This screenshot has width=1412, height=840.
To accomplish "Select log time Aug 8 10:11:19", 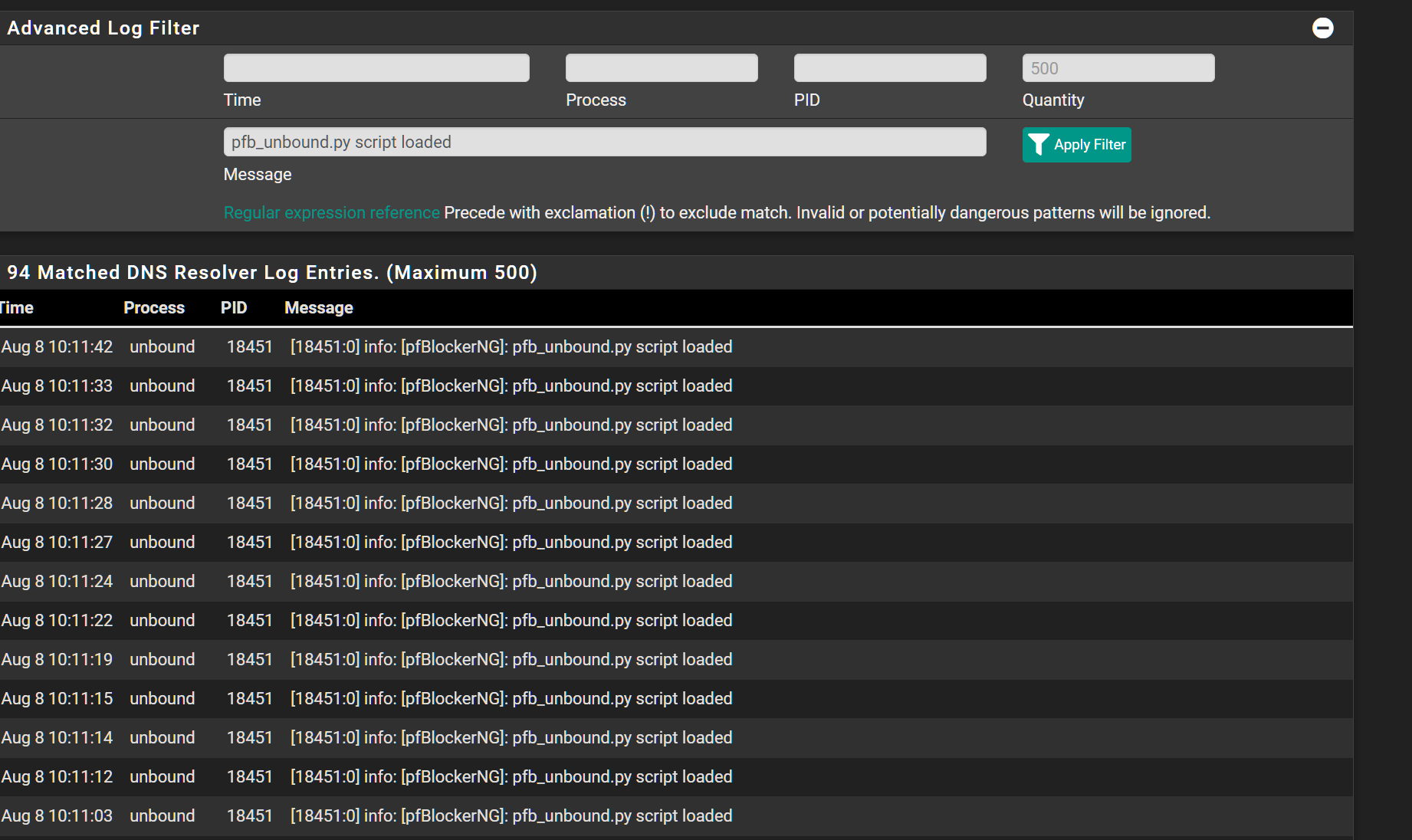I will (x=57, y=660).
